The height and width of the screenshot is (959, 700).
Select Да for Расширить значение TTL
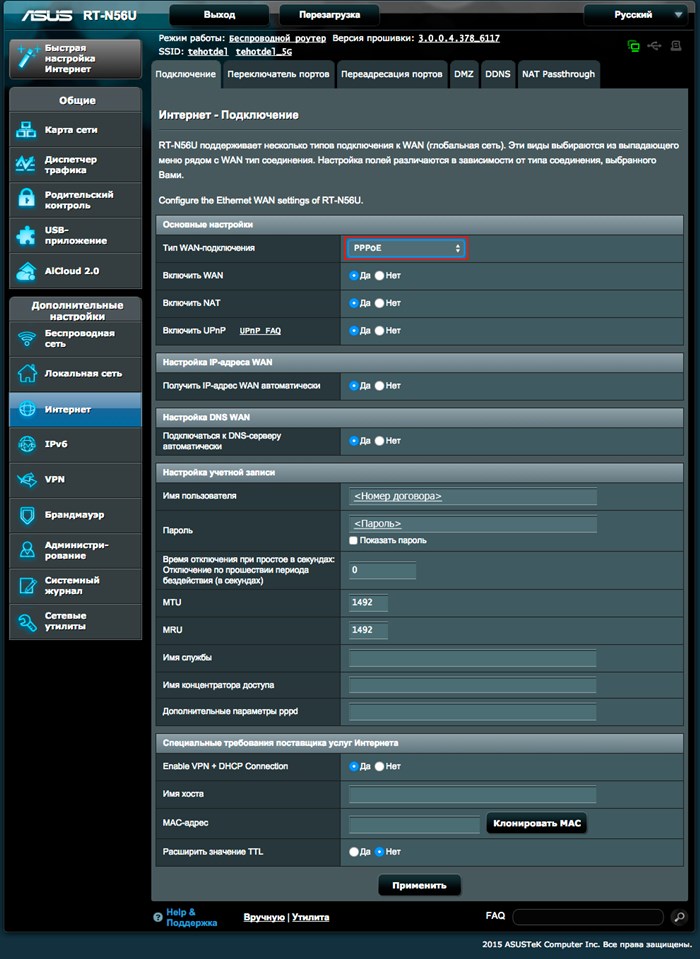point(353,852)
